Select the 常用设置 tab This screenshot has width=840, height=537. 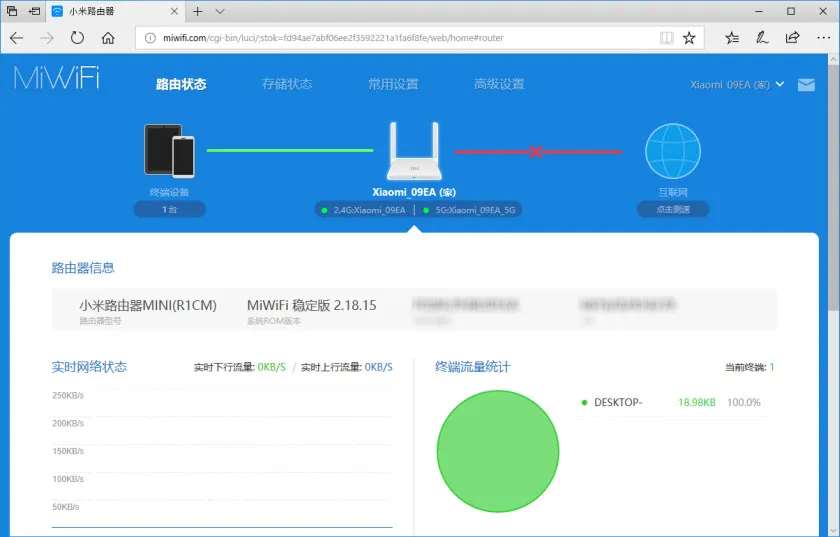(393, 84)
